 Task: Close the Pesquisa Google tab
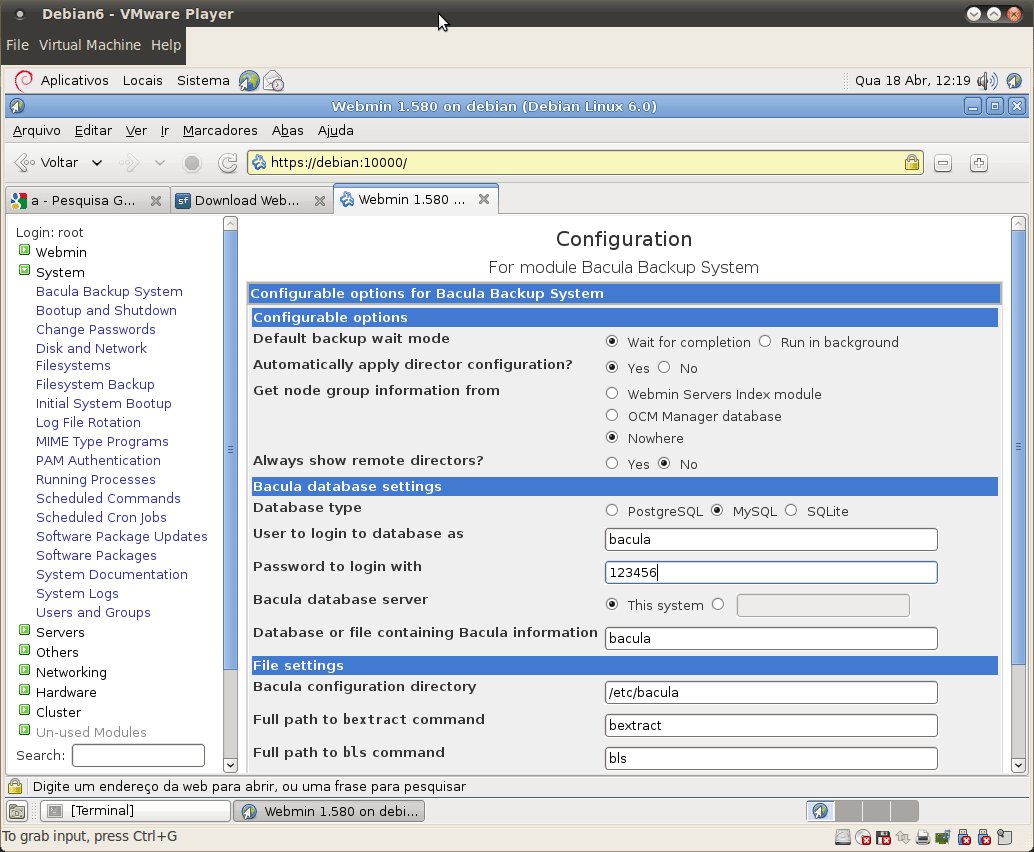[156, 200]
